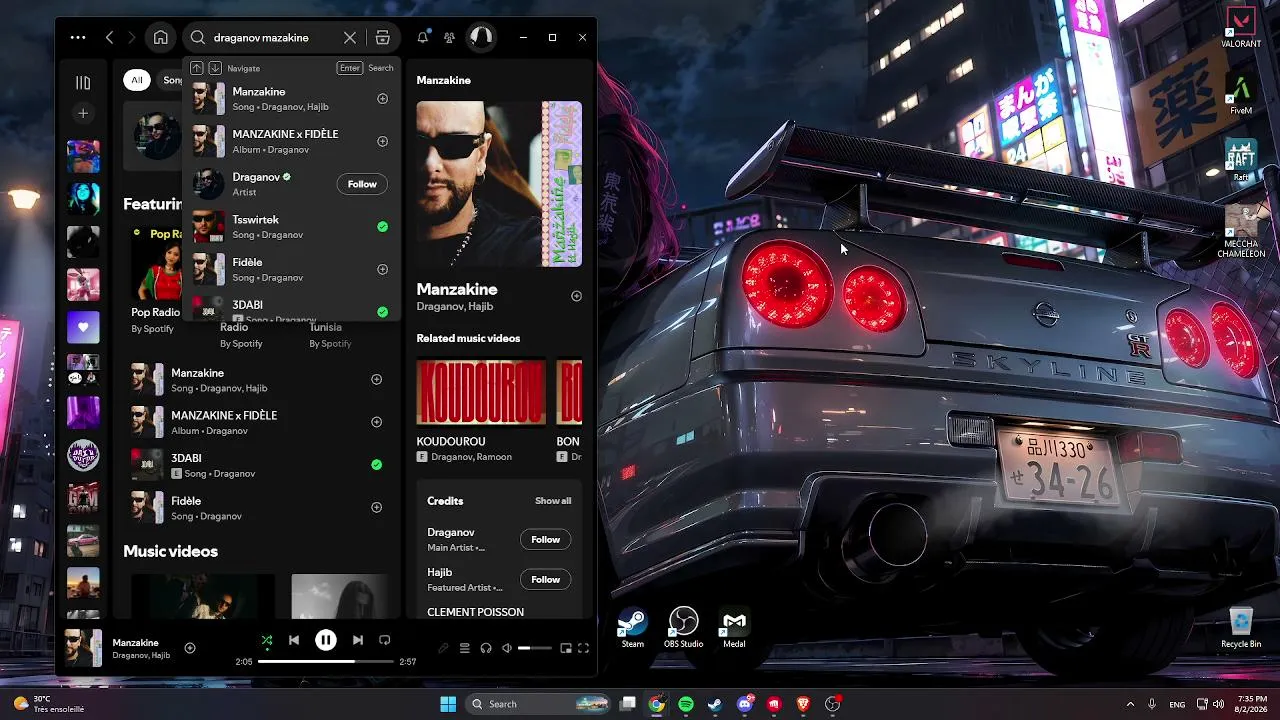Add MANZAKINE x FIDÈLE suggestion to library
The width and height of the screenshot is (1280, 720).
[382, 141]
